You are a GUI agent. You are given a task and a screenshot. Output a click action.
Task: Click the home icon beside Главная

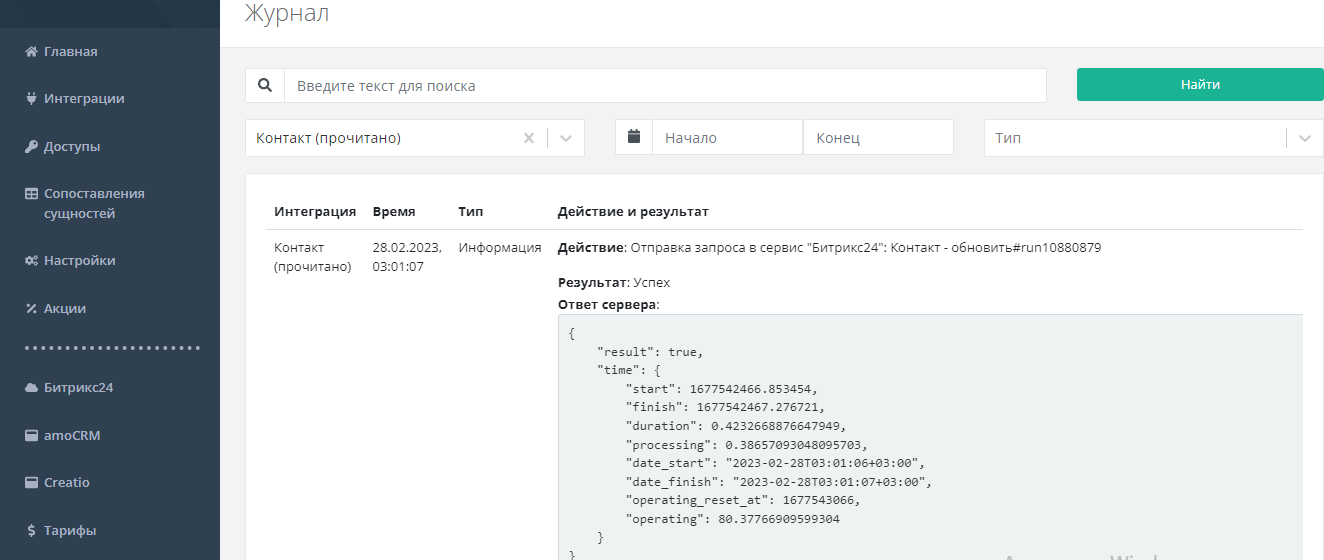click(x=31, y=52)
